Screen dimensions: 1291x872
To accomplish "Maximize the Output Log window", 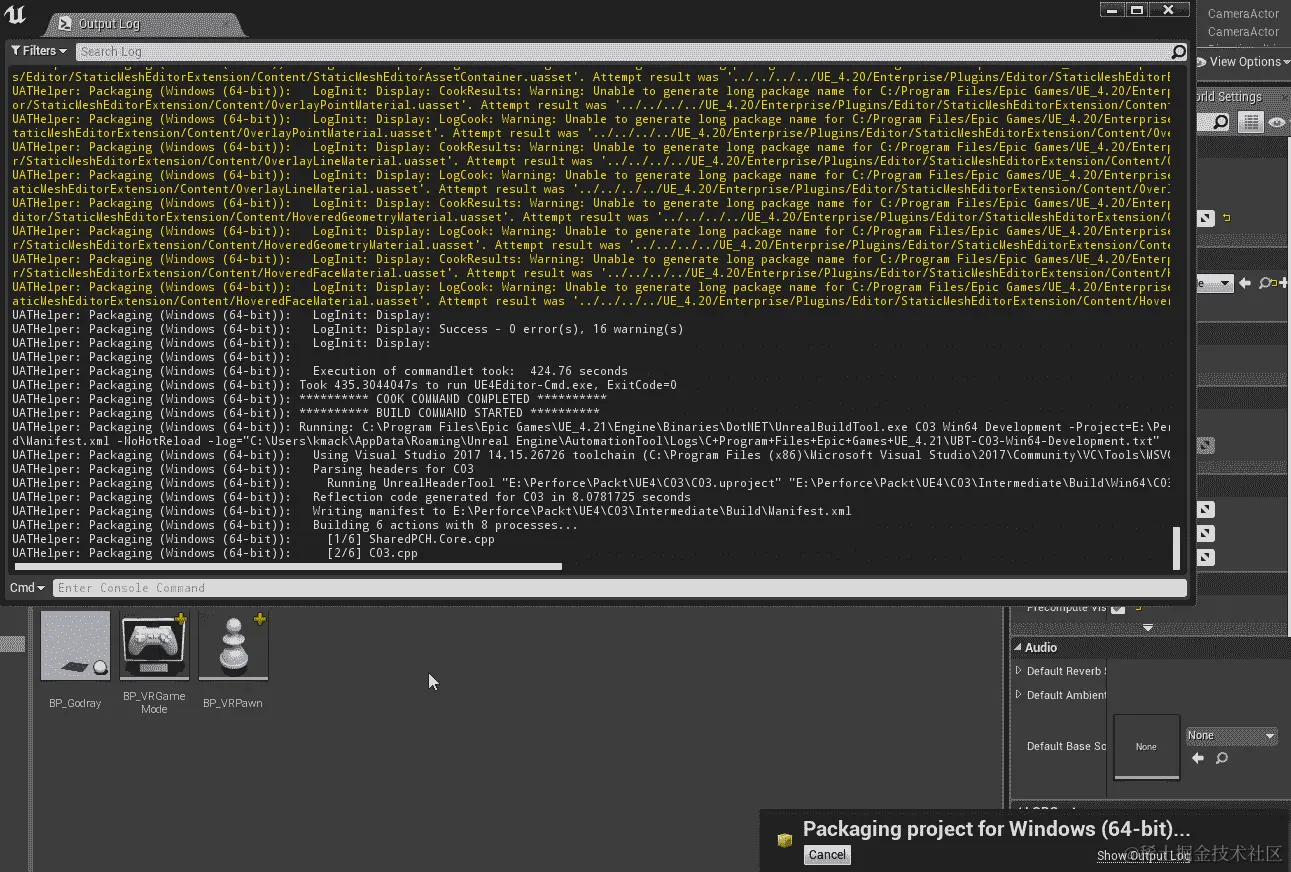I will point(1136,9).
